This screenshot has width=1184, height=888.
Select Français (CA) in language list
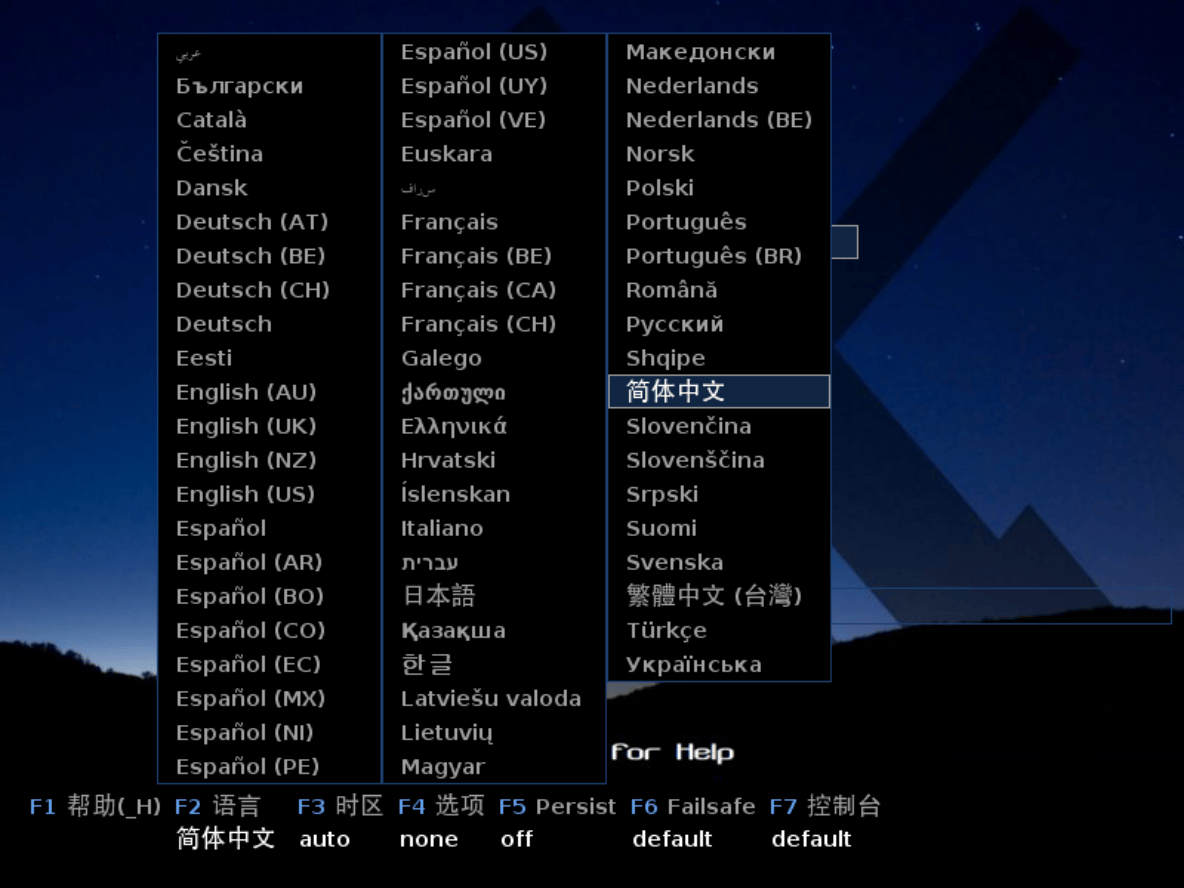click(x=478, y=290)
